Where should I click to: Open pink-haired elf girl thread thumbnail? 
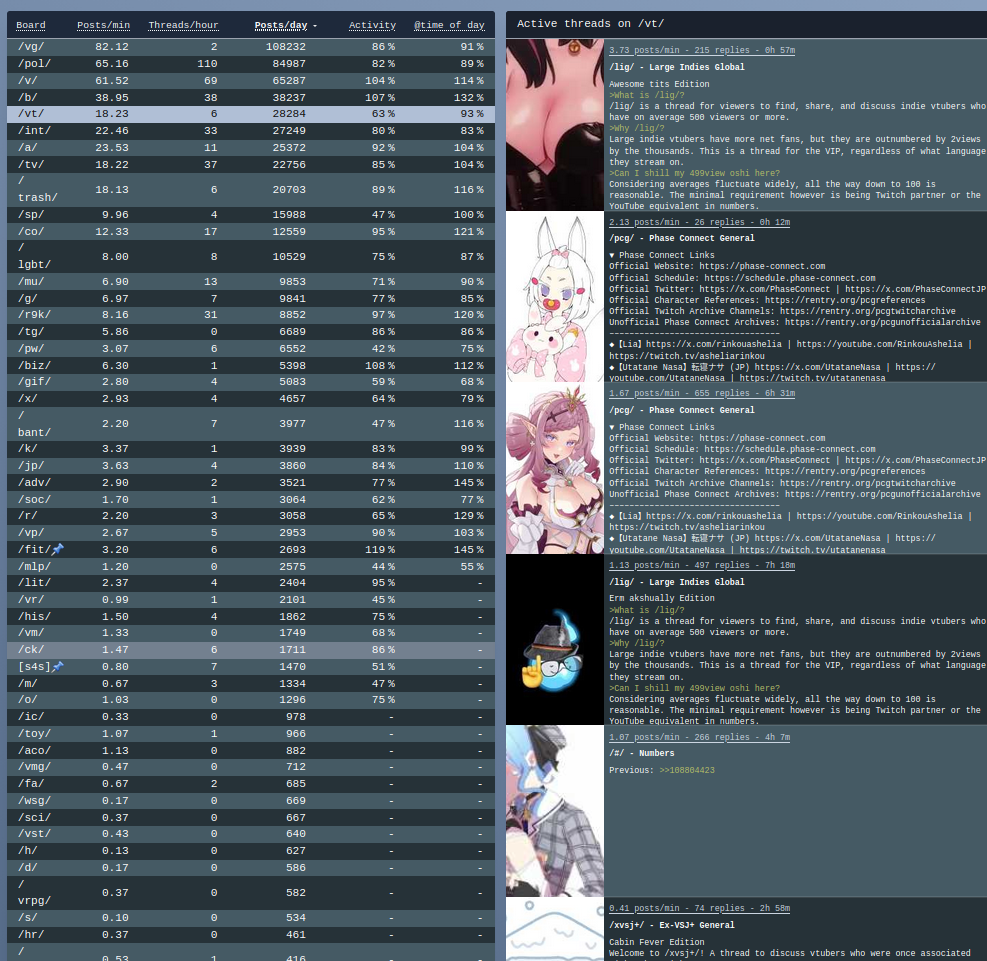pyautogui.click(x=555, y=468)
